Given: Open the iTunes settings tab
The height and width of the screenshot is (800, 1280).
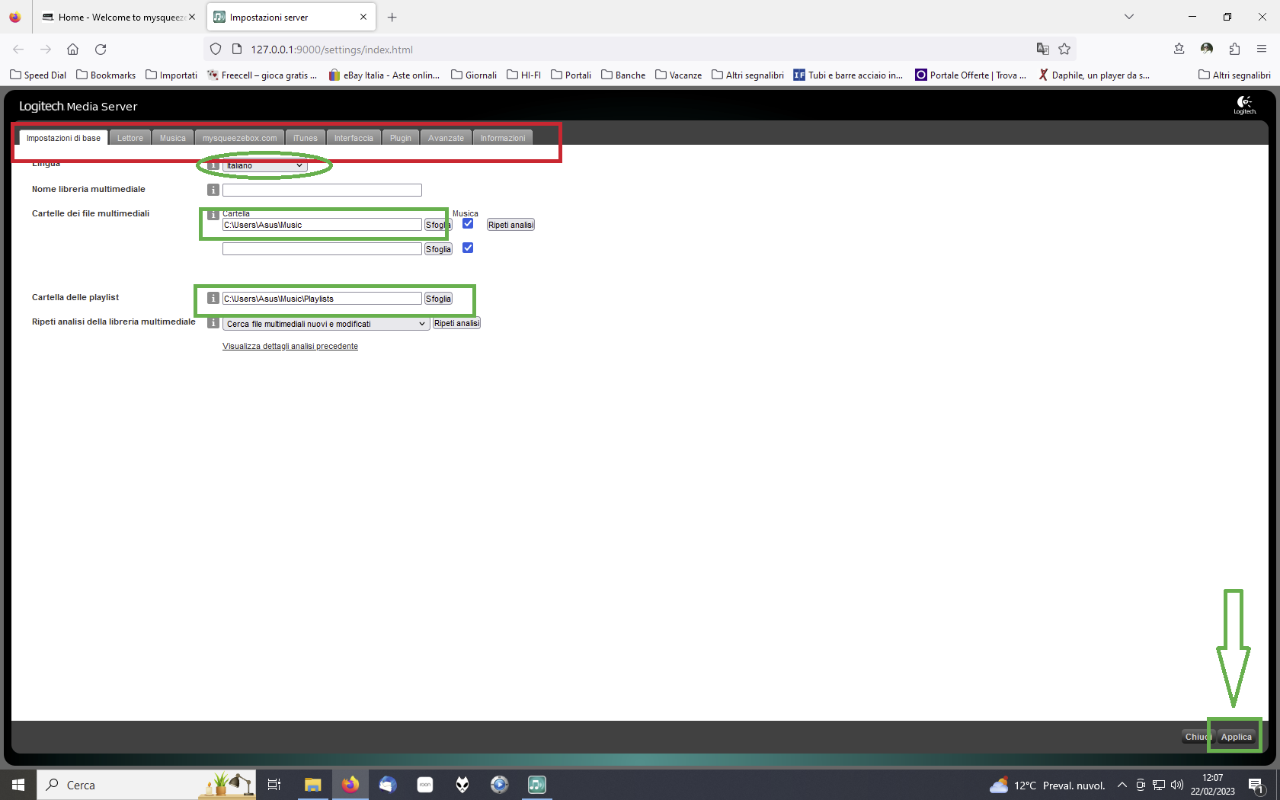Looking at the screenshot, I should click(305, 138).
